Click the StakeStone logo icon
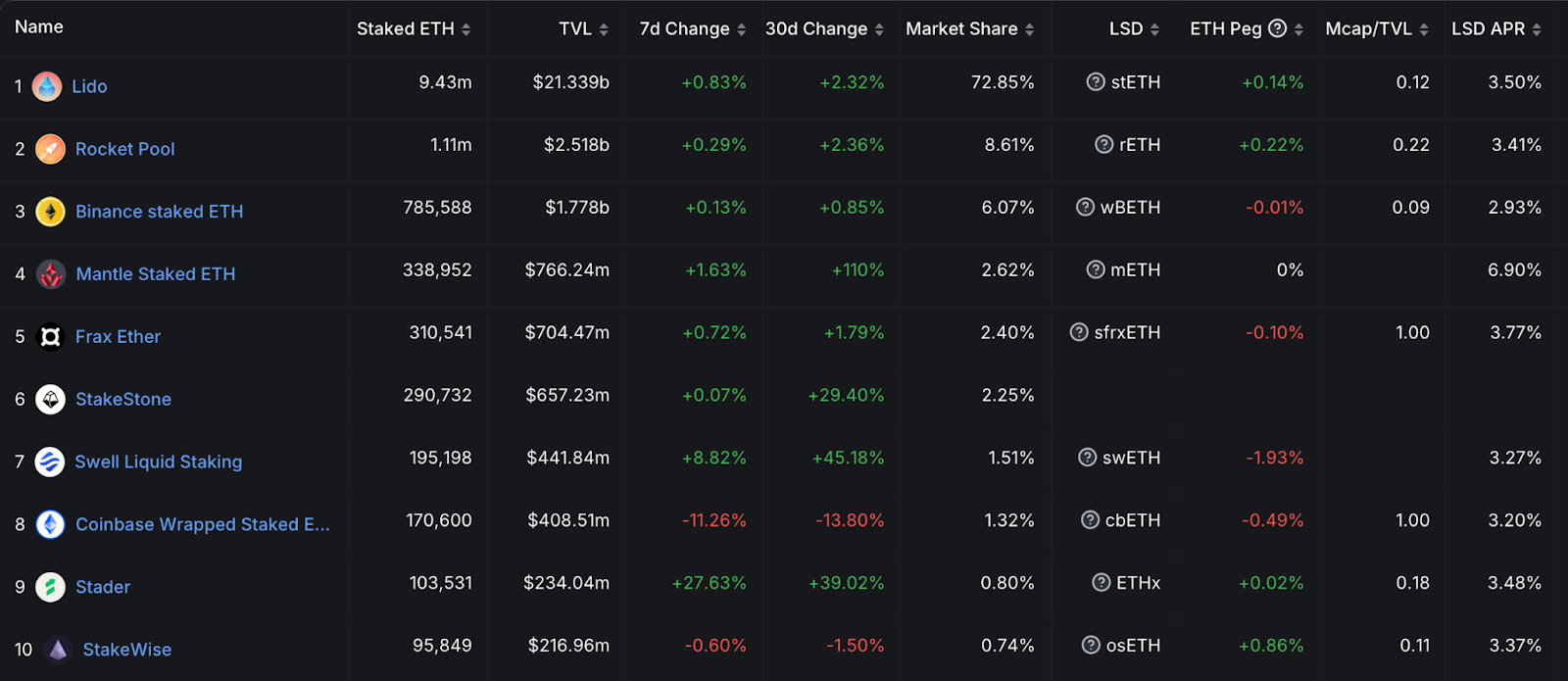The height and width of the screenshot is (681, 1568). coord(50,399)
